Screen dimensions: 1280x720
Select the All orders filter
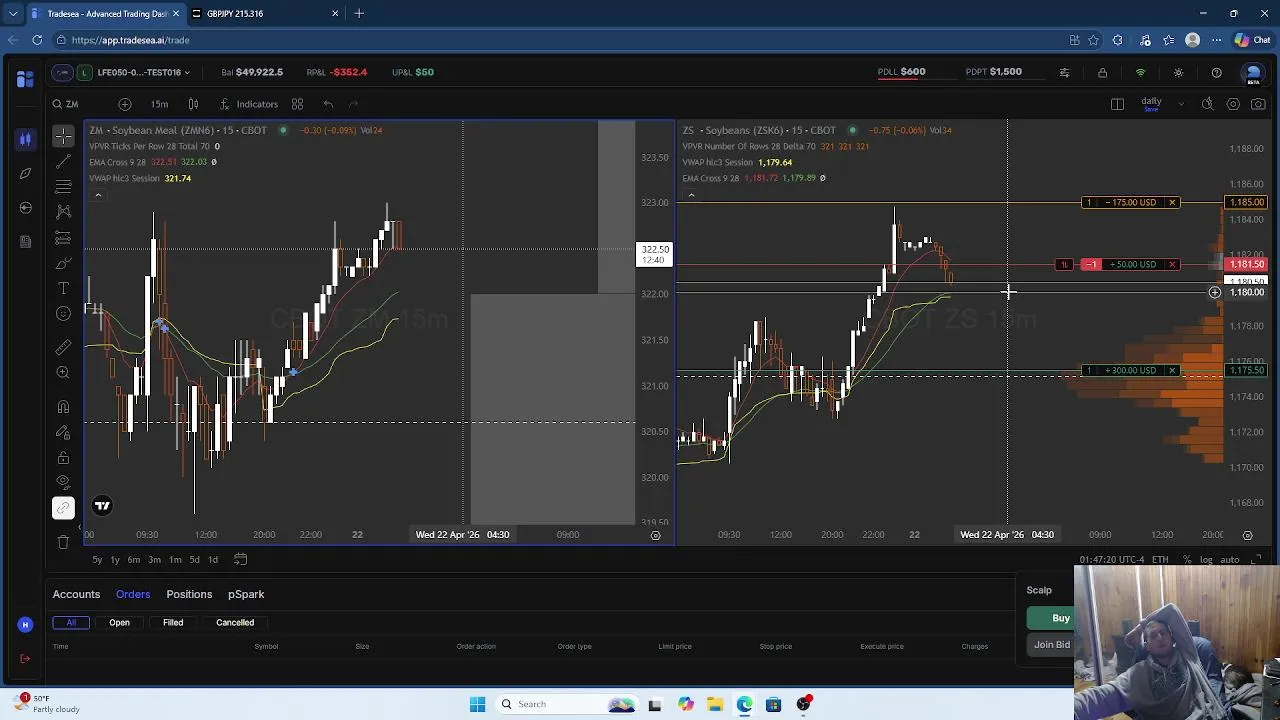click(71, 622)
